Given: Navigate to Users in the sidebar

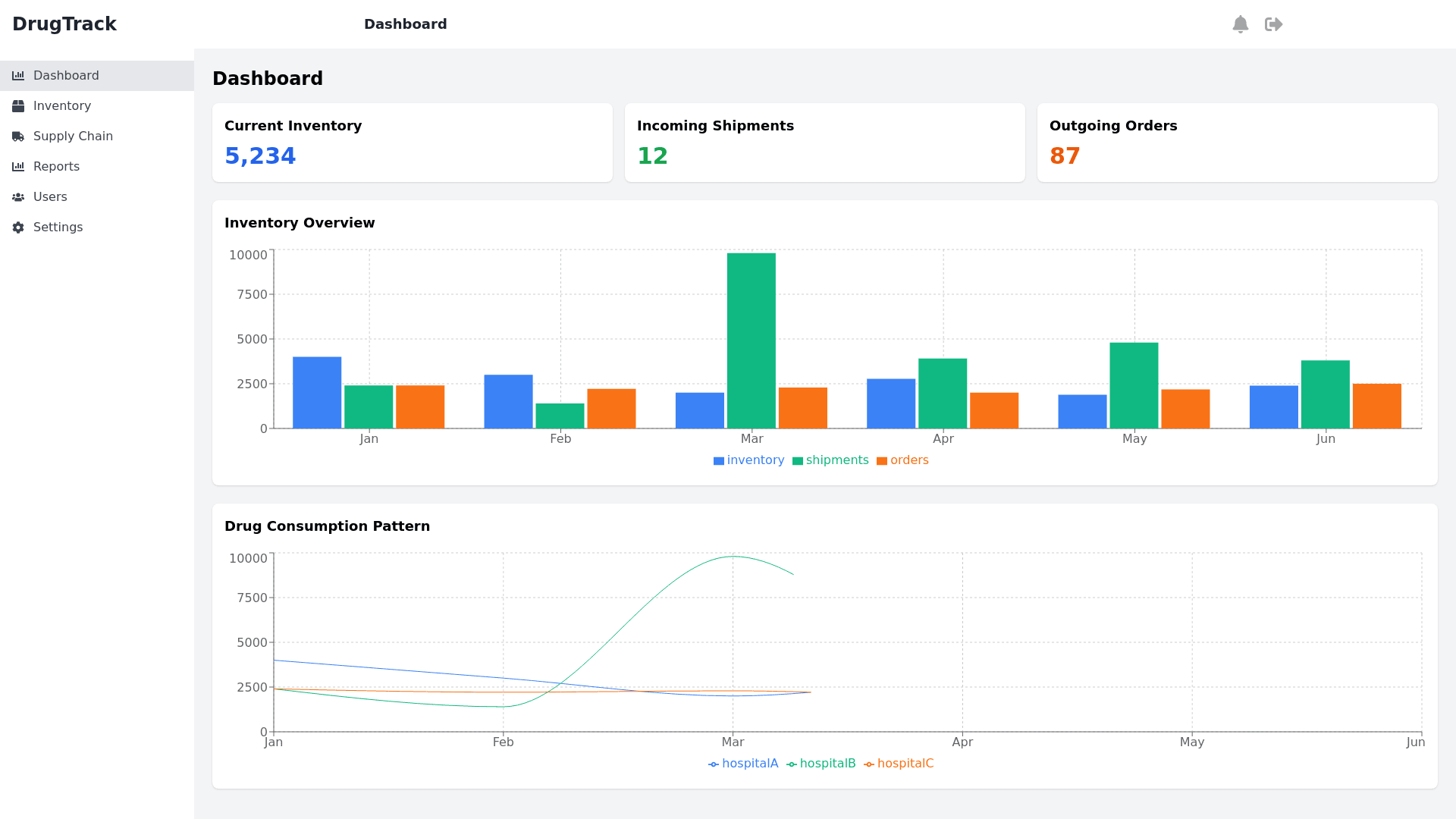Looking at the screenshot, I should [50, 196].
